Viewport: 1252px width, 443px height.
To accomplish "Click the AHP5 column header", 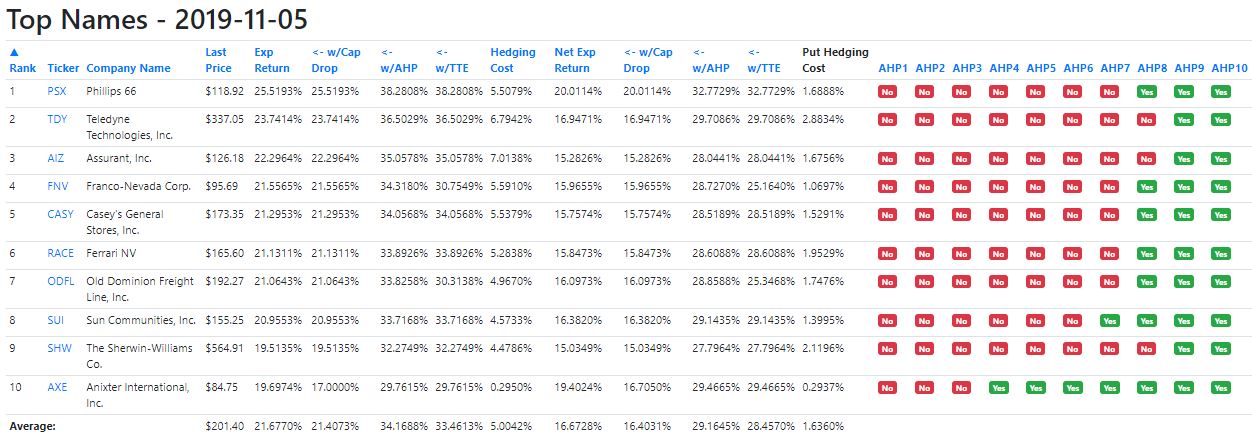I will pos(1041,68).
